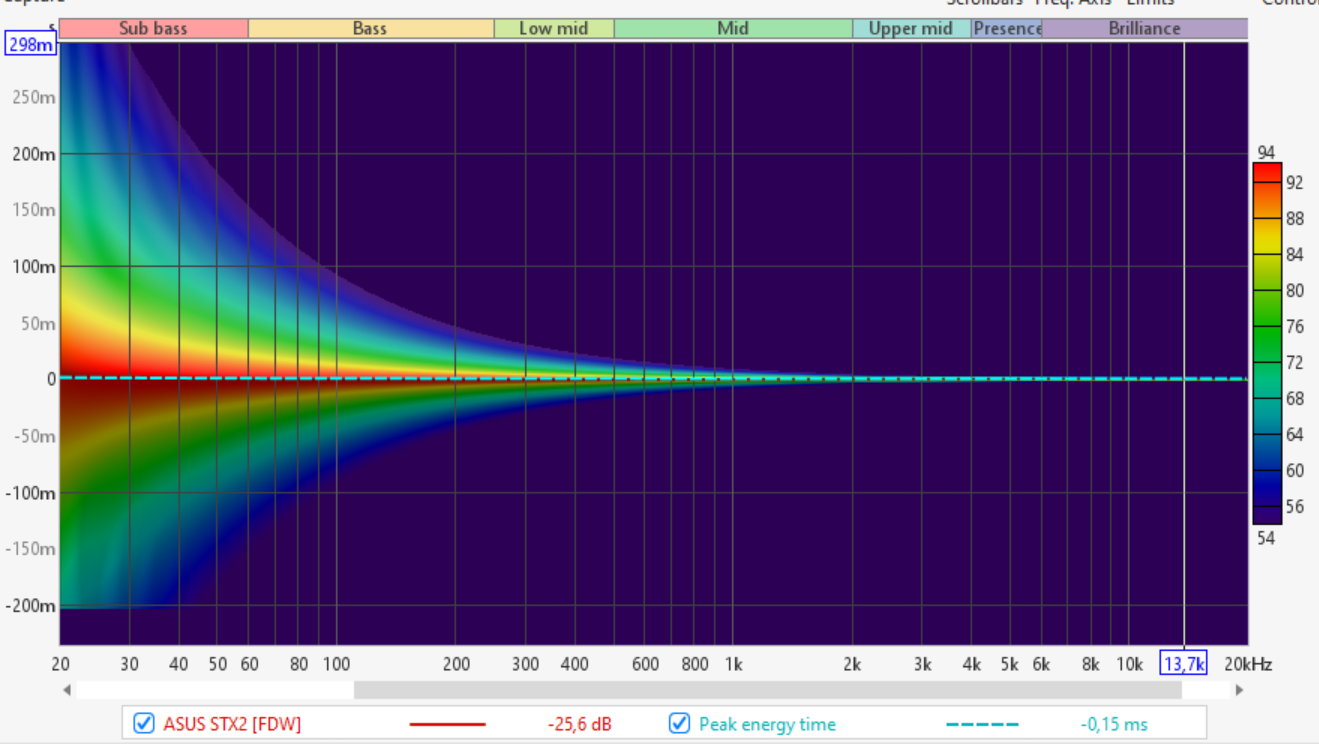The width and height of the screenshot is (1319, 744).
Task: Click the -25,6 dB readout value
Action: [x=579, y=724]
